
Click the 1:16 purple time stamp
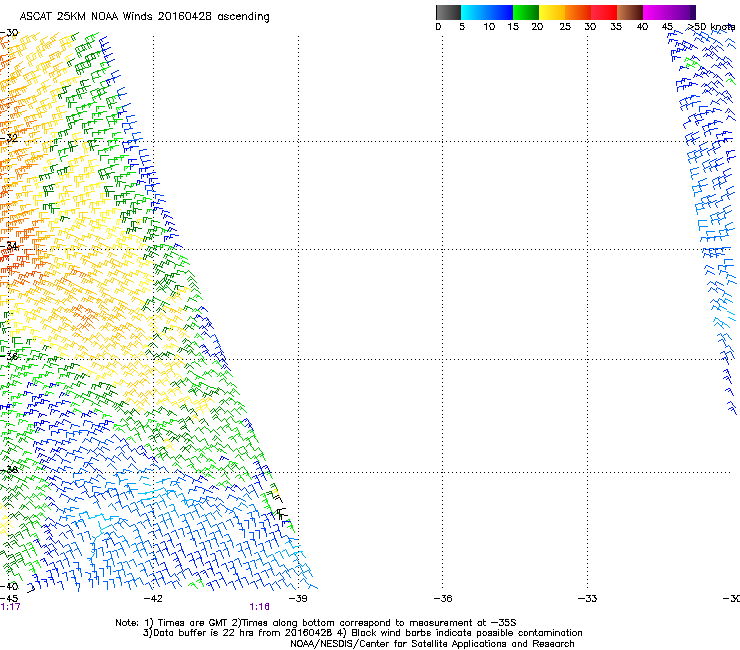point(260,607)
